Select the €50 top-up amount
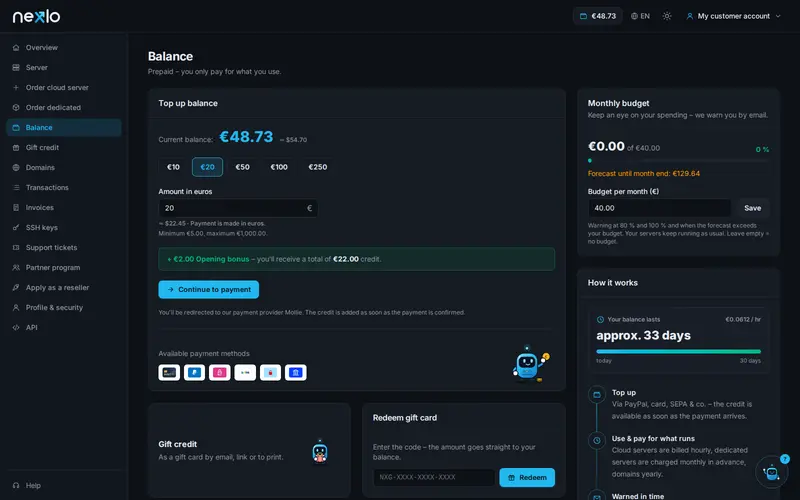800x500 pixels. point(242,167)
